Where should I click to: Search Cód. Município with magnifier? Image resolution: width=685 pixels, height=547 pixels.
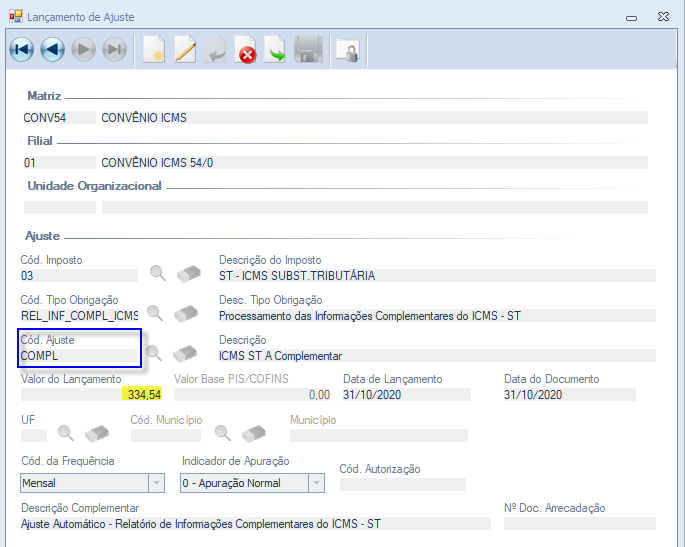point(222,433)
